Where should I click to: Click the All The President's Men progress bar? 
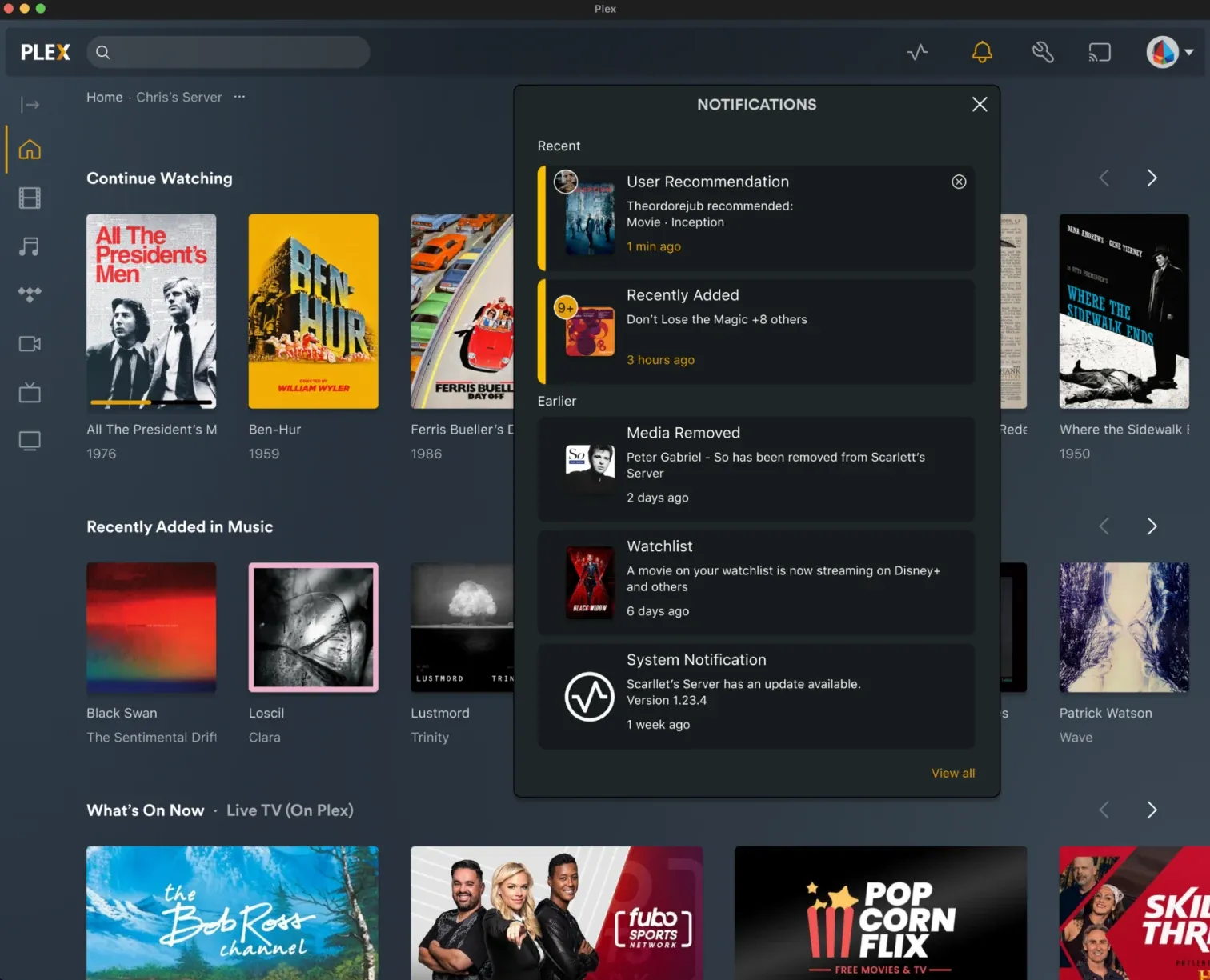coord(151,402)
